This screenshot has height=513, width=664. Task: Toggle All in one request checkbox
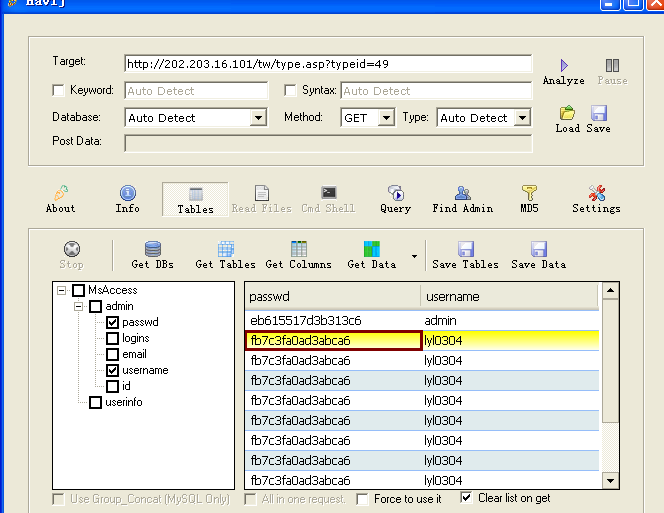click(250, 499)
